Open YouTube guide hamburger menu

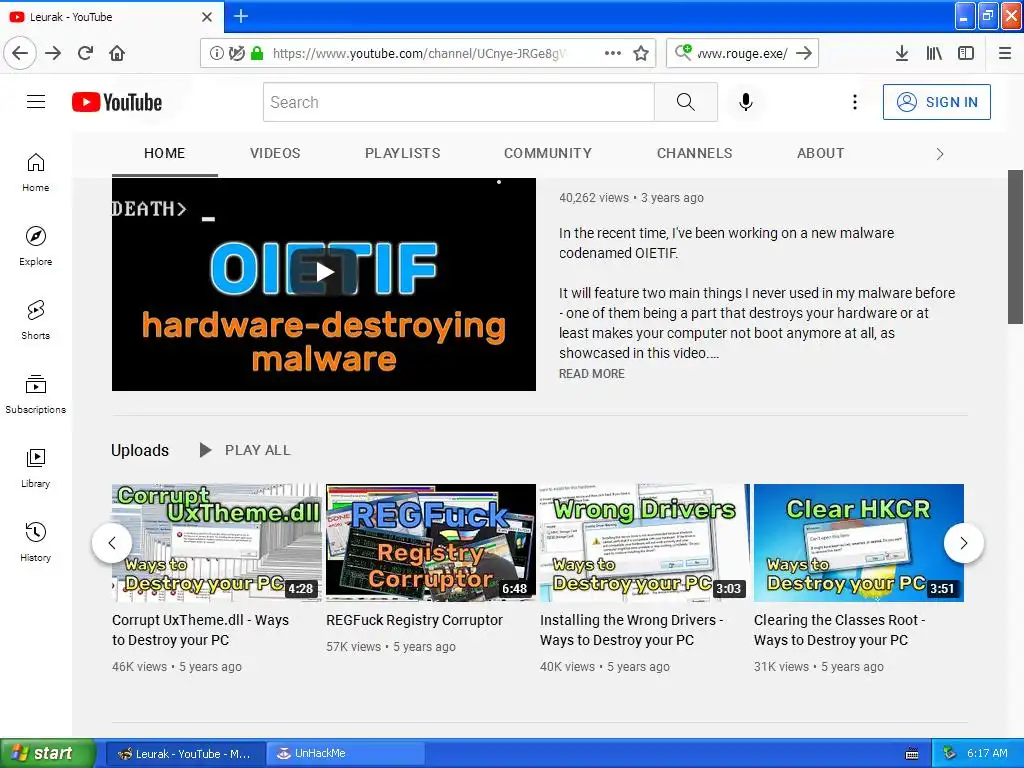pos(36,102)
